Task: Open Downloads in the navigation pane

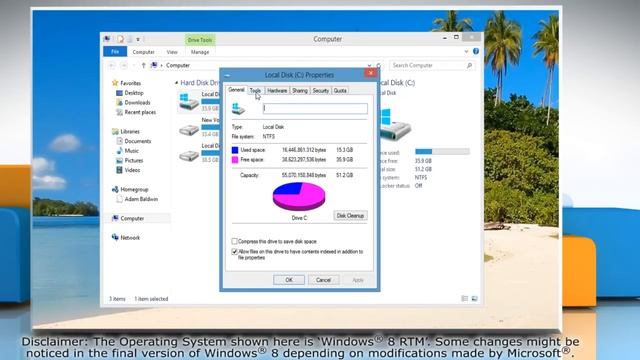Action: click(x=137, y=102)
